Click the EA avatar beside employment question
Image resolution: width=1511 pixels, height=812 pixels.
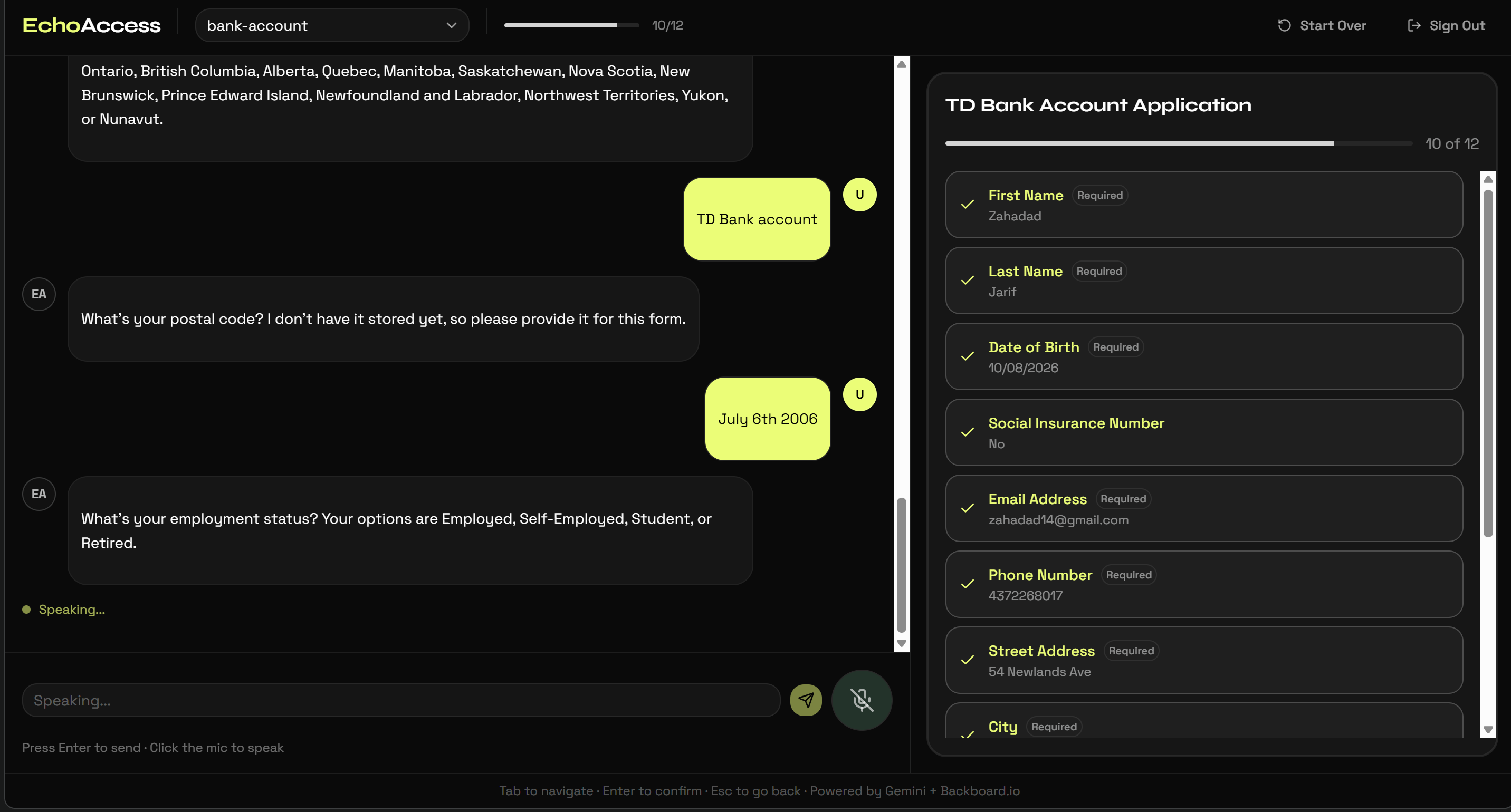click(39, 494)
